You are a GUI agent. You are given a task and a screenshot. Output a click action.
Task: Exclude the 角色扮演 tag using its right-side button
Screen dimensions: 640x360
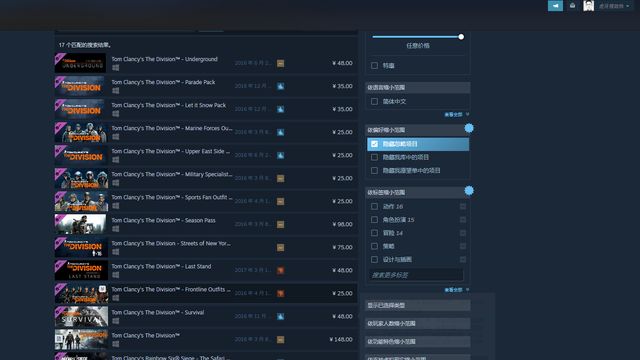point(463,220)
